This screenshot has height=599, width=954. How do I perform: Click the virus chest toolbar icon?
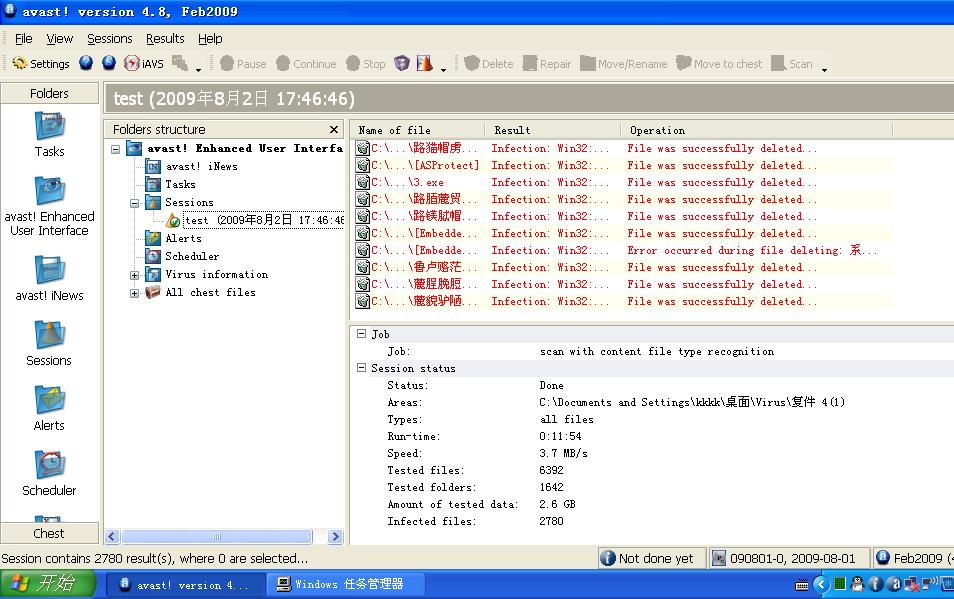(x=402, y=64)
